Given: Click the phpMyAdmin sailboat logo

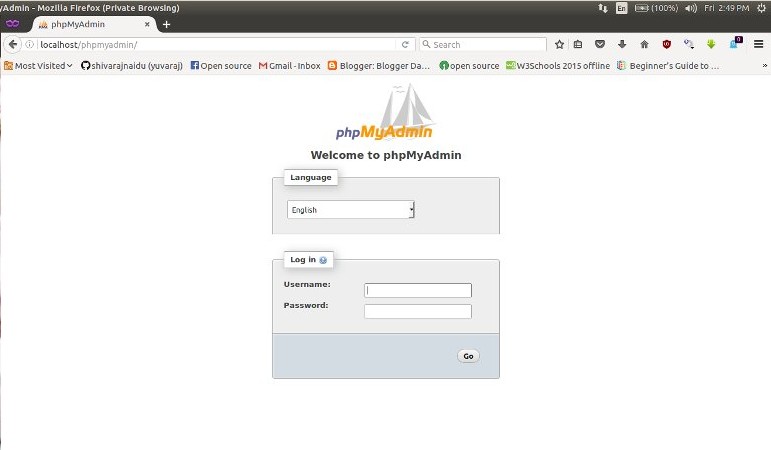Looking at the screenshot, I should coord(385,112).
